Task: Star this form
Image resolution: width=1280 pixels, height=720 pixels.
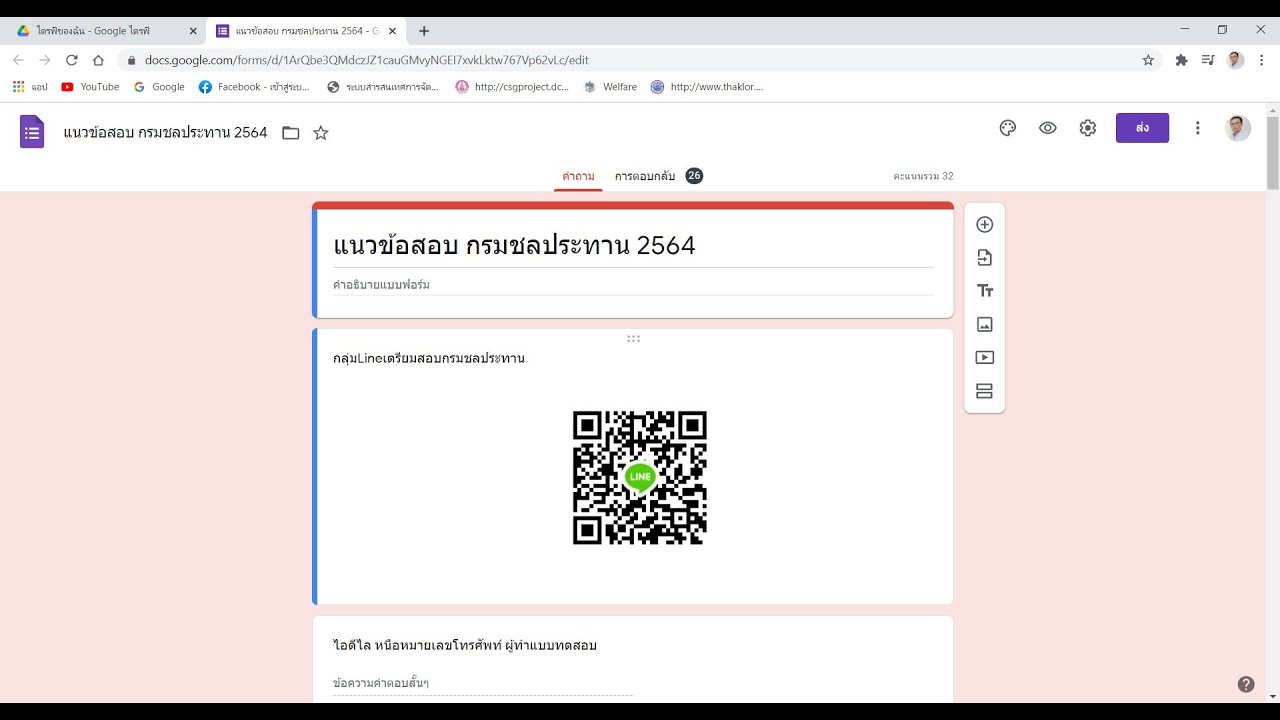Action: pyautogui.click(x=321, y=133)
